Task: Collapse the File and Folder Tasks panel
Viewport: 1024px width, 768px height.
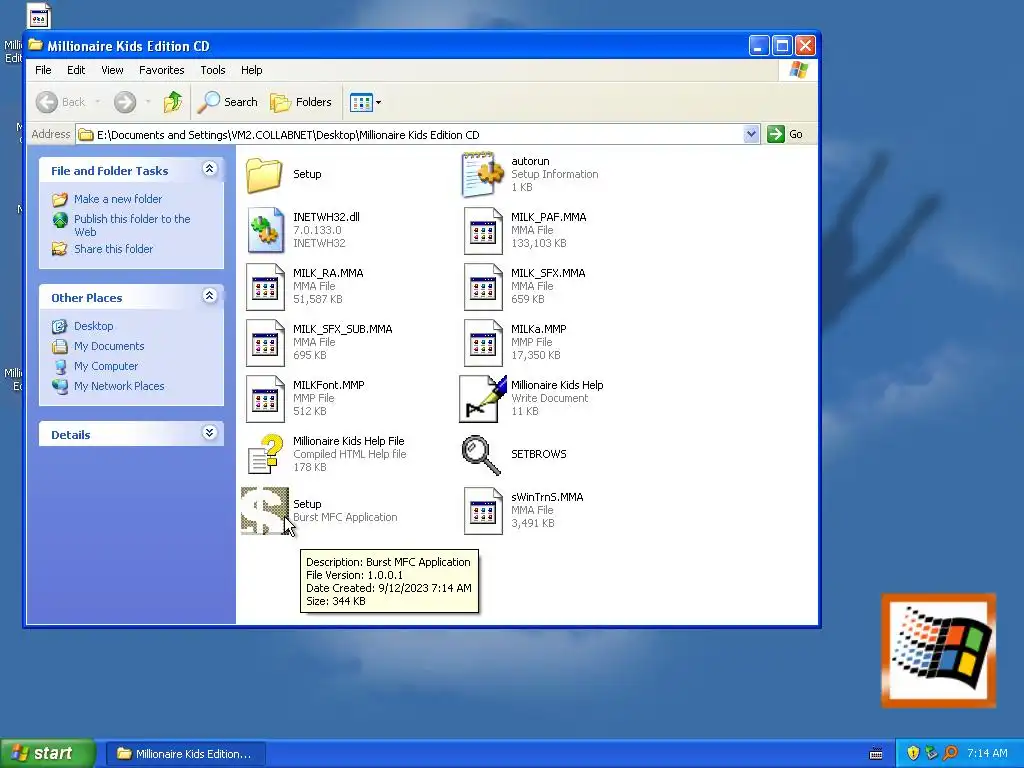Action: (x=209, y=169)
